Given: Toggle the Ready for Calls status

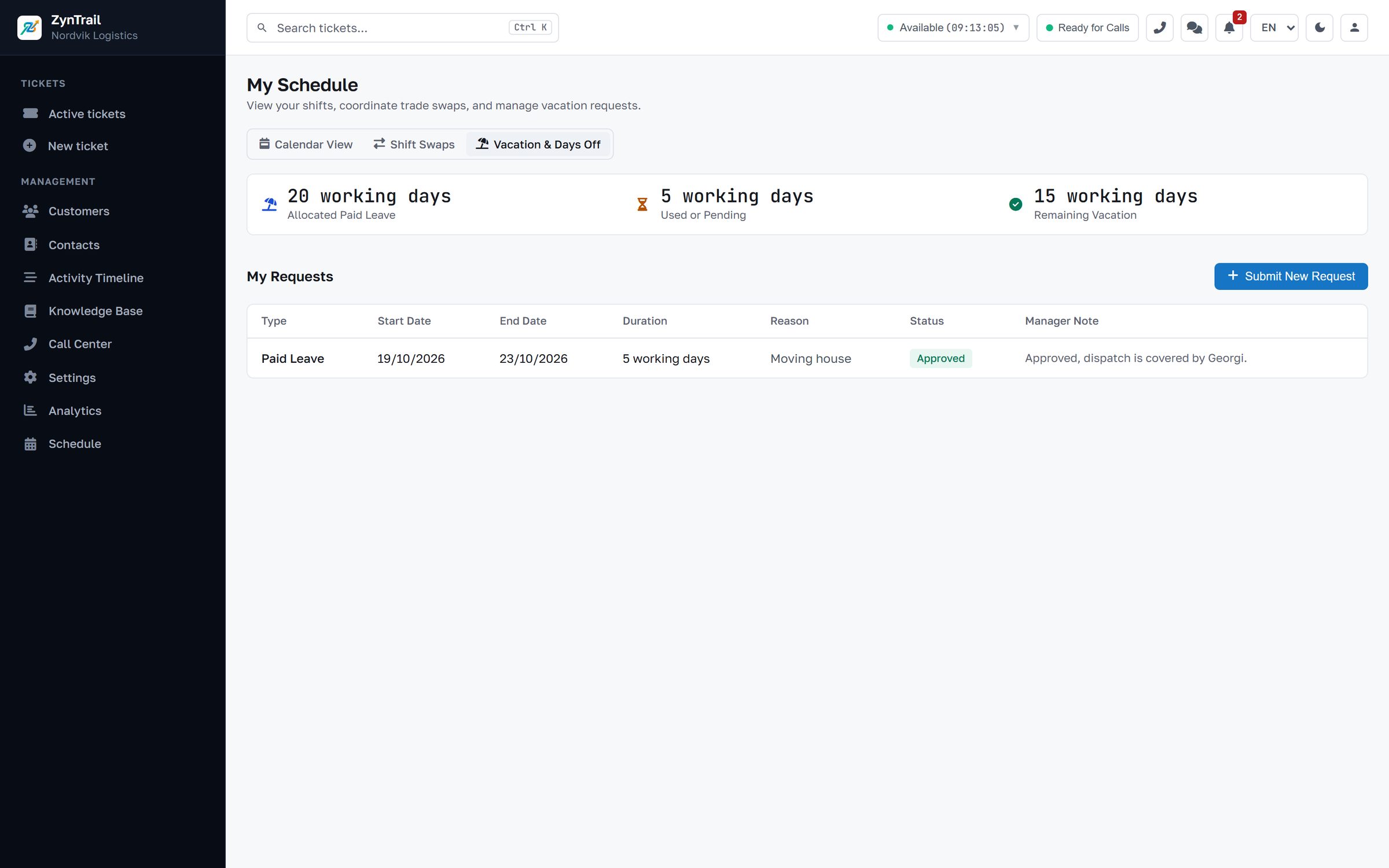Looking at the screenshot, I should click(x=1087, y=28).
